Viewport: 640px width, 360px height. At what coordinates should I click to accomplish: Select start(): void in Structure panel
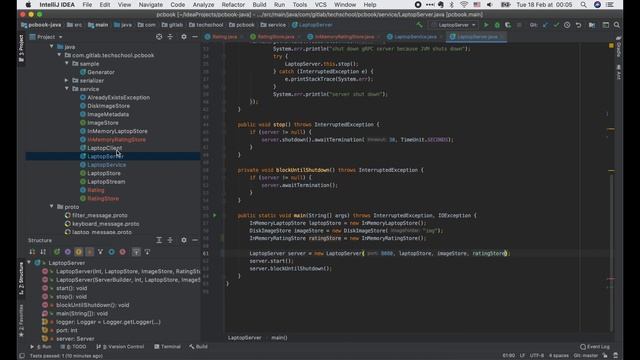pyautogui.click(x=71, y=288)
